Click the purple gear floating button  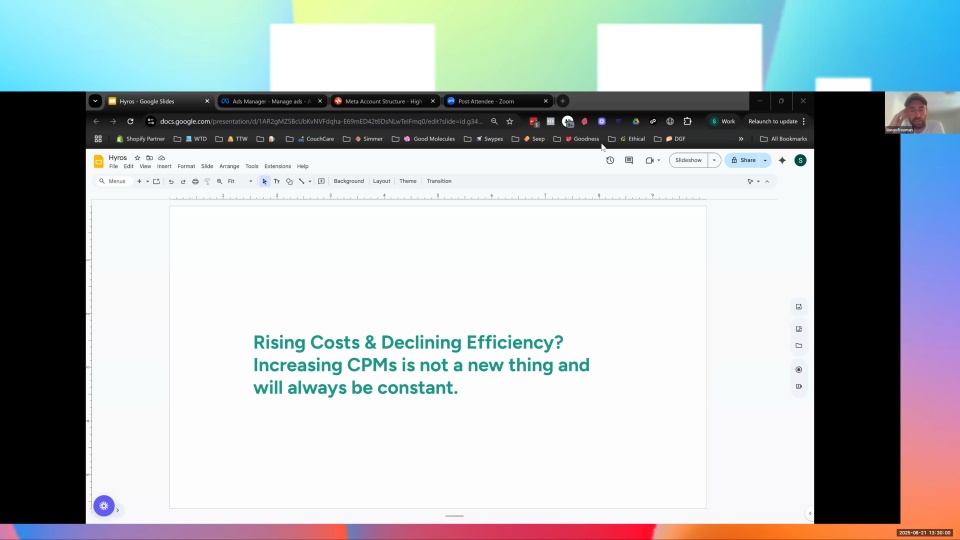click(104, 506)
